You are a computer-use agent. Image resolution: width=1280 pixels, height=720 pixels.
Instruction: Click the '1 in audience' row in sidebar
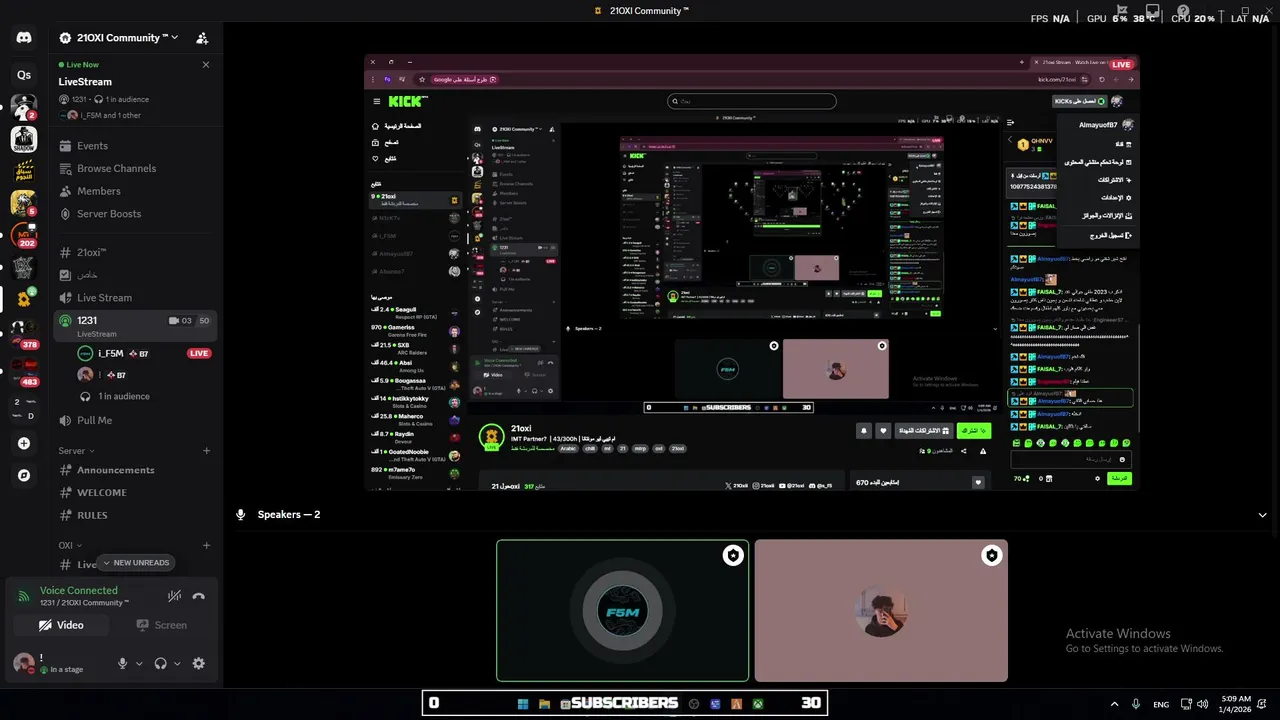coord(145,397)
